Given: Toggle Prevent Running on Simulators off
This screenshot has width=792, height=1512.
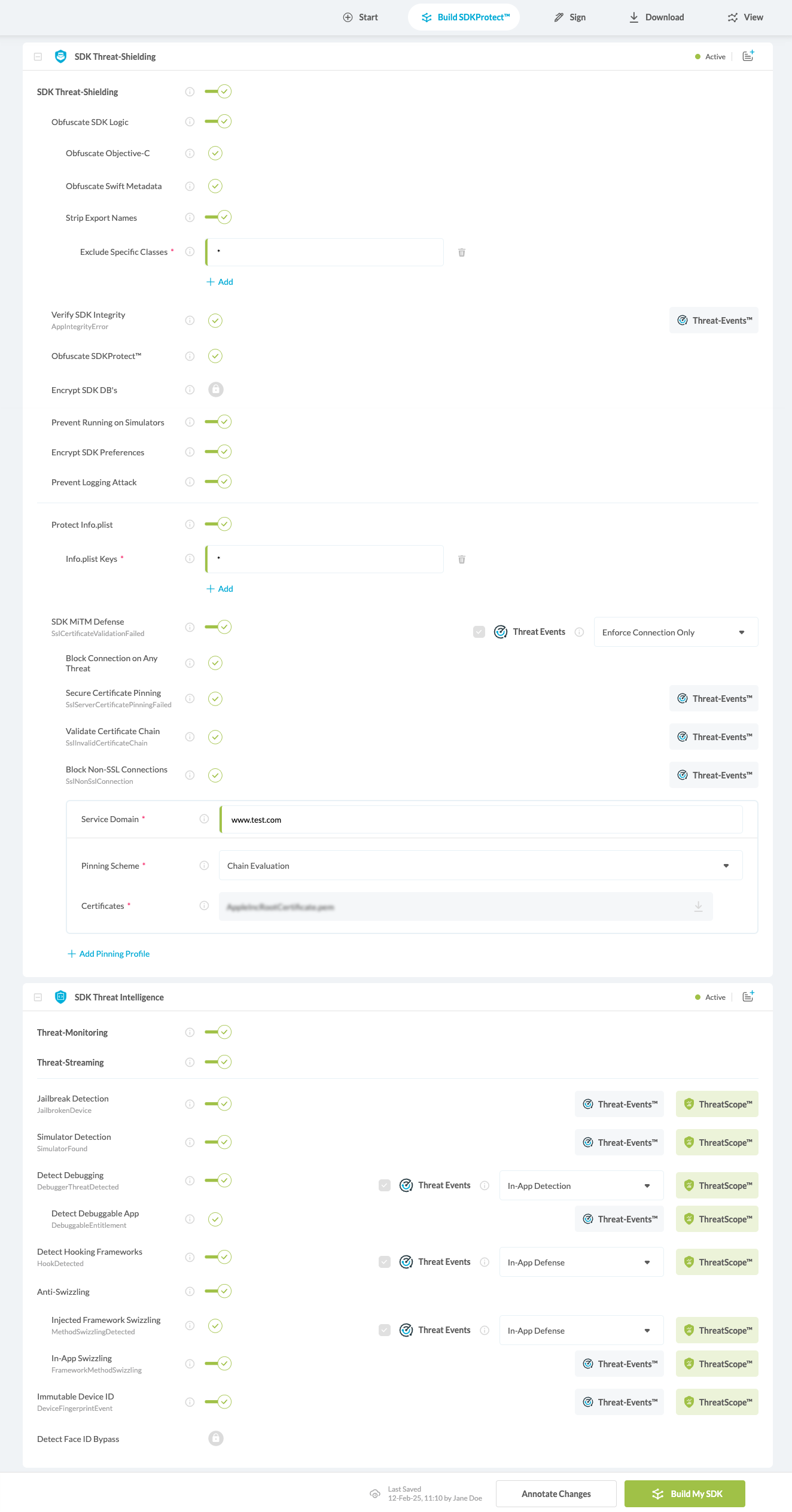Looking at the screenshot, I should point(218,422).
